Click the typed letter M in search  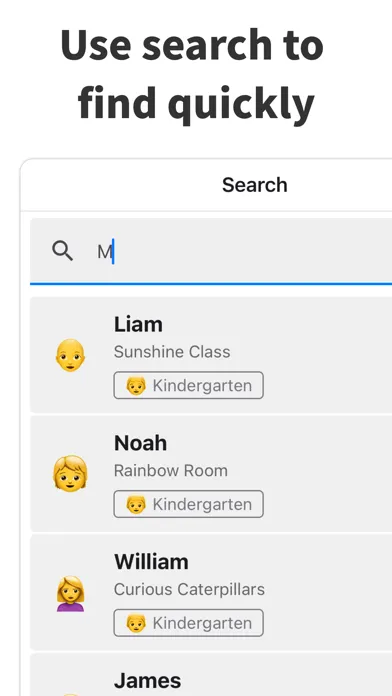click(104, 252)
